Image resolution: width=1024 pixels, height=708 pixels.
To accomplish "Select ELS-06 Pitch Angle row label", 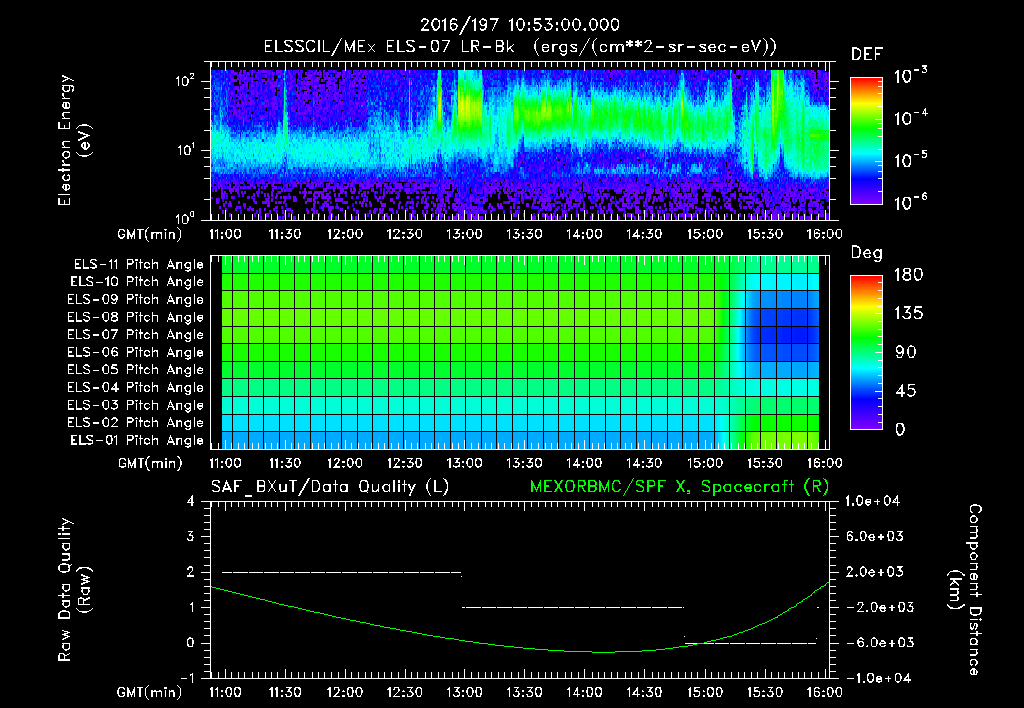I will pos(135,352).
